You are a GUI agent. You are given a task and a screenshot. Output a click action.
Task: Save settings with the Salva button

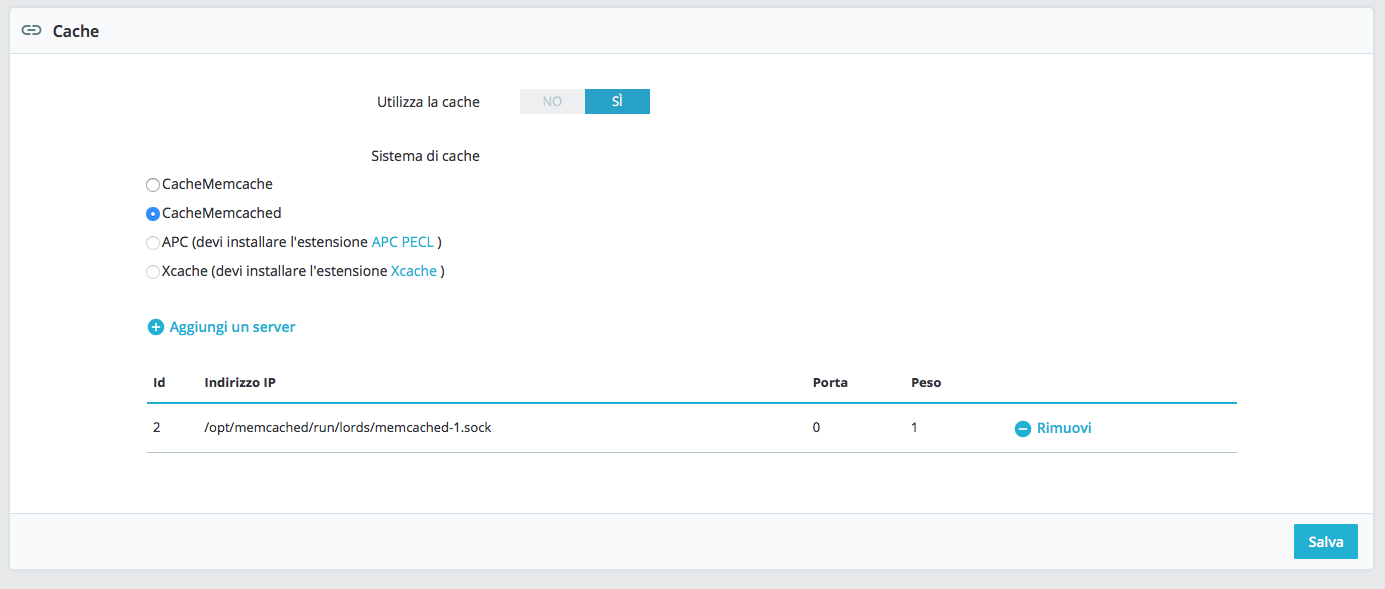pyautogui.click(x=1326, y=541)
